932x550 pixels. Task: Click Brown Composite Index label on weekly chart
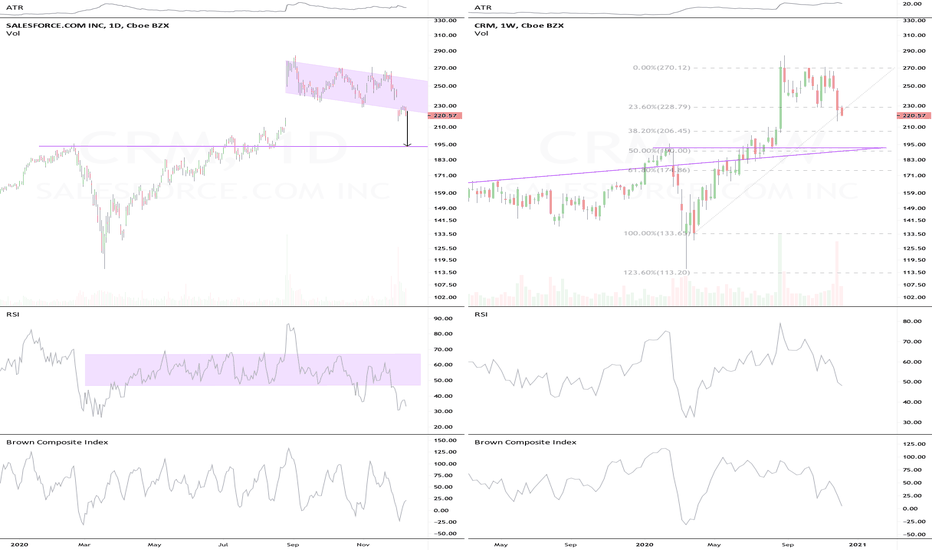click(525, 442)
